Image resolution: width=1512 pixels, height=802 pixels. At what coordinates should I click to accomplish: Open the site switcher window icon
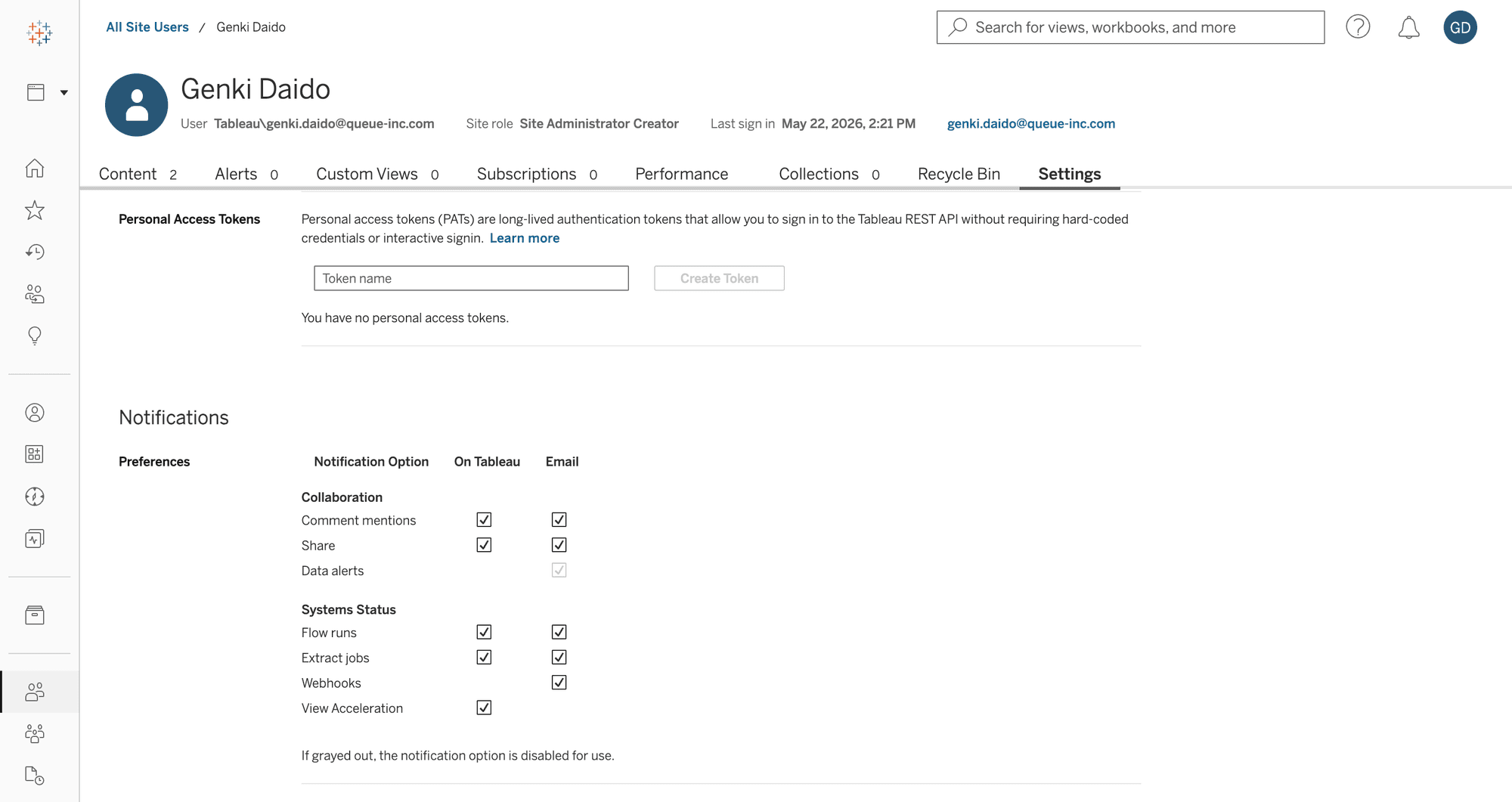(36, 92)
